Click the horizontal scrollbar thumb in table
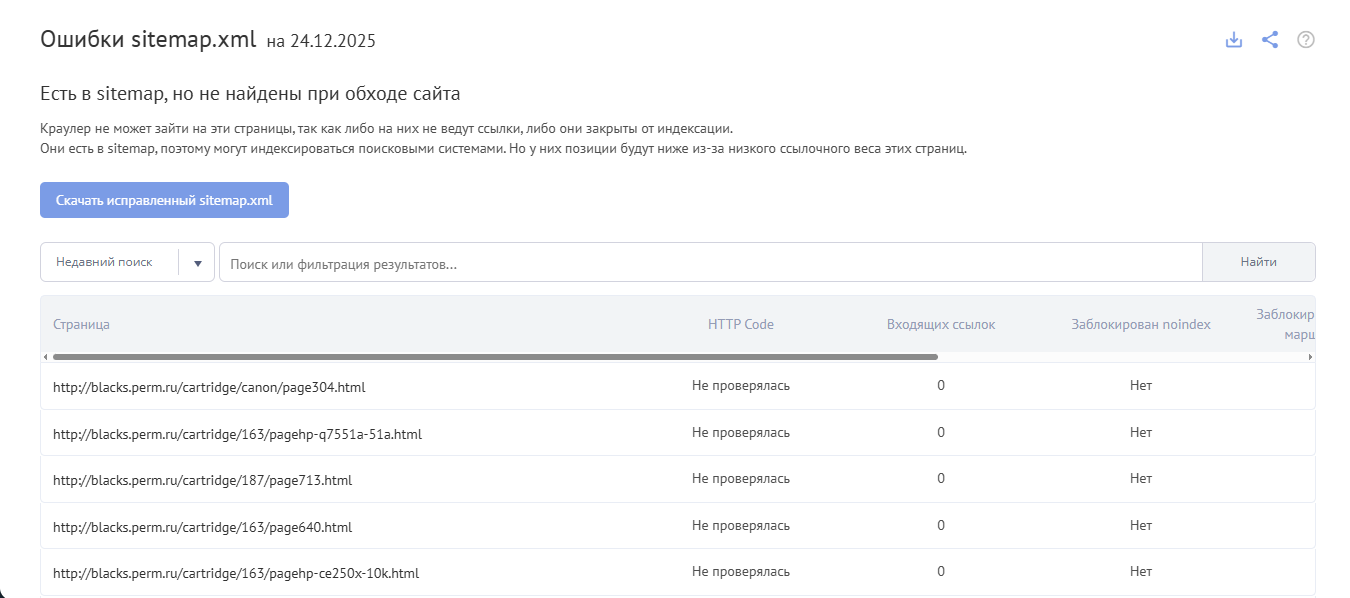The width and height of the screenshot is (1350, 598). [x=495, y=356]
